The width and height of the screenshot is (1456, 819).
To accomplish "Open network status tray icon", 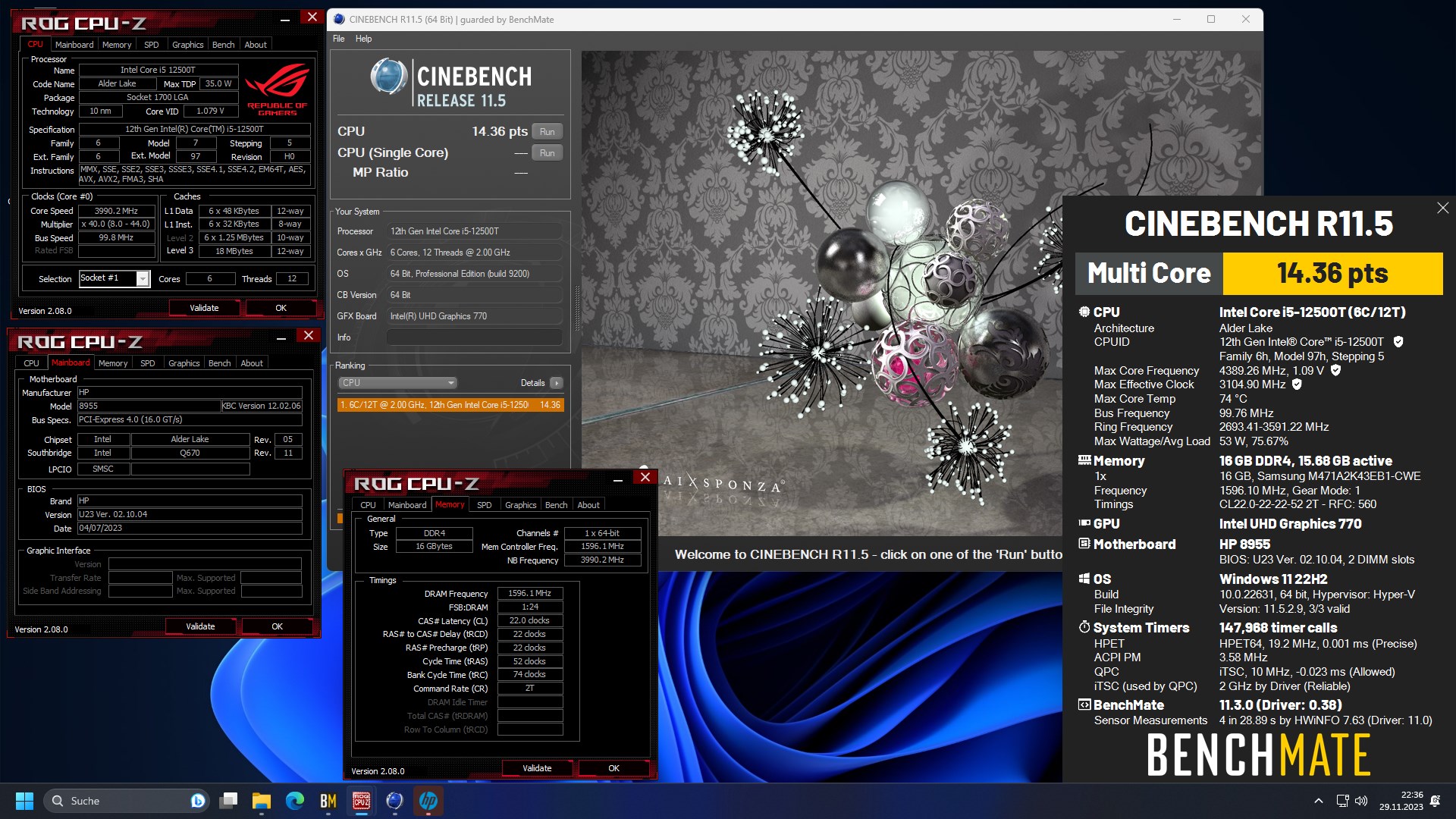I will click(x=1342, y=801).
